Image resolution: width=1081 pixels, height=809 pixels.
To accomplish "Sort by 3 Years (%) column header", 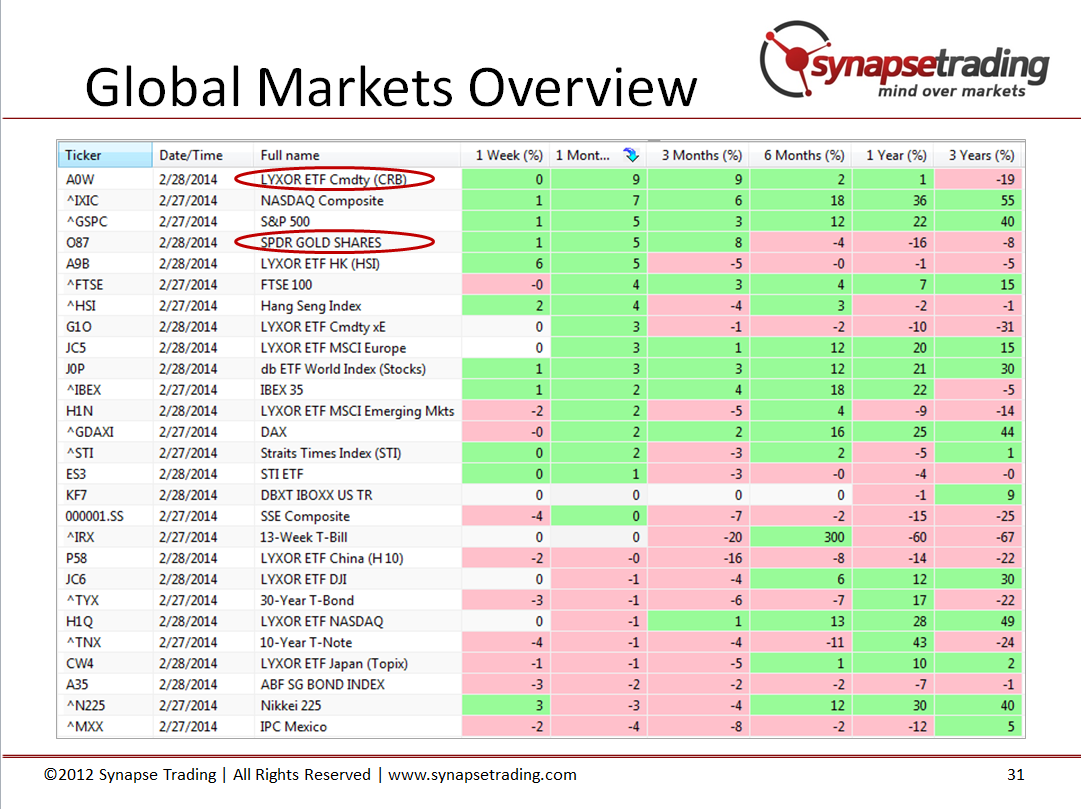I will click(x=981, y=155).
